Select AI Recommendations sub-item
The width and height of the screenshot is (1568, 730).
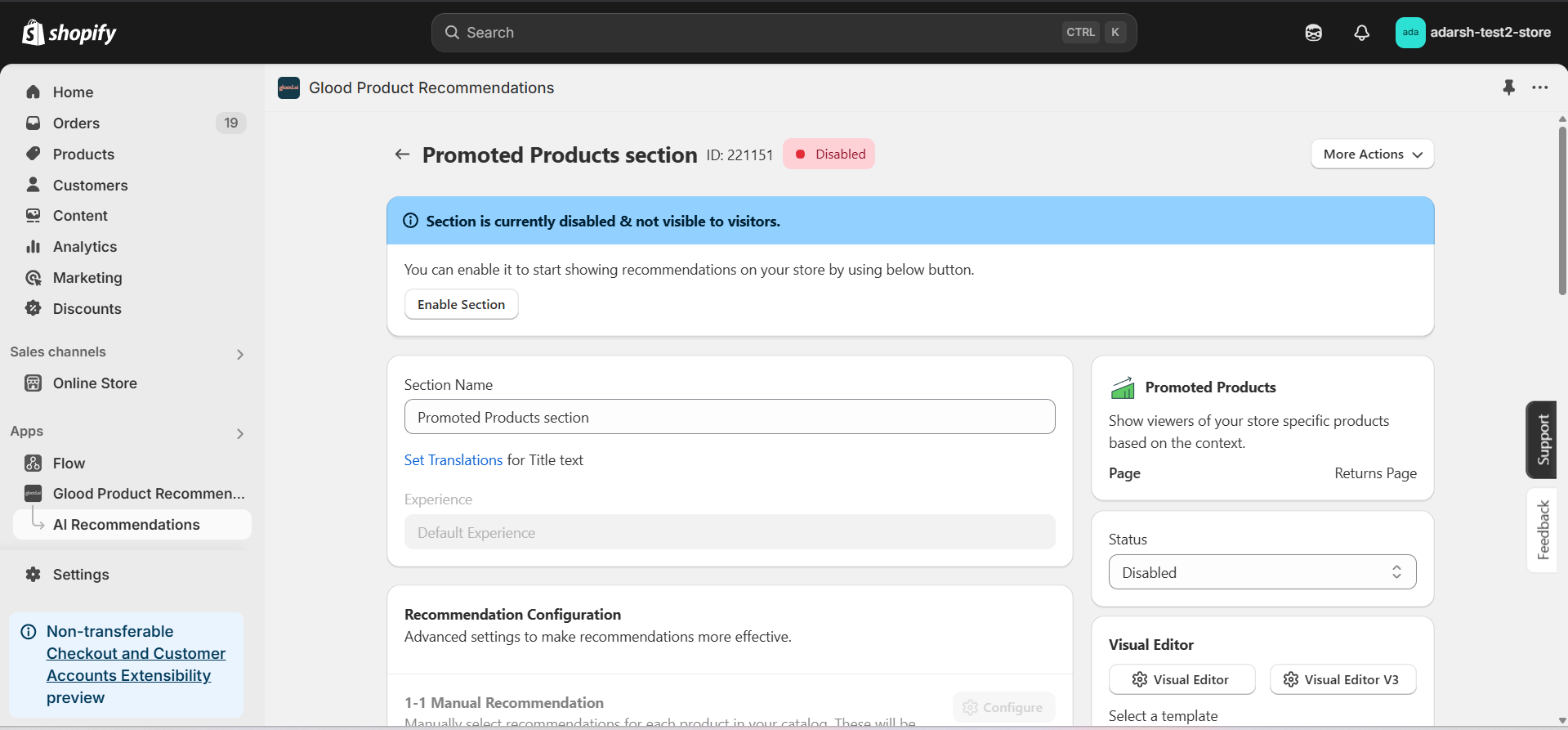coord(126,525)
